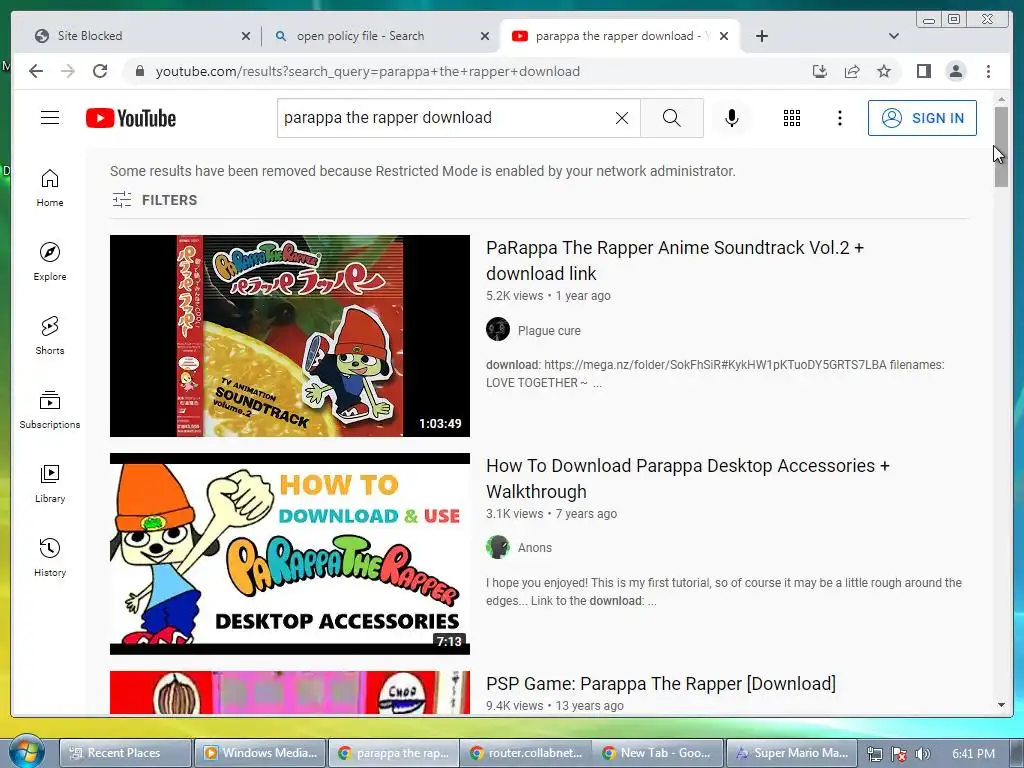Visit the Plague cure channel name
The width and height of the screenshot is (1024, 768).
(549, 330)
